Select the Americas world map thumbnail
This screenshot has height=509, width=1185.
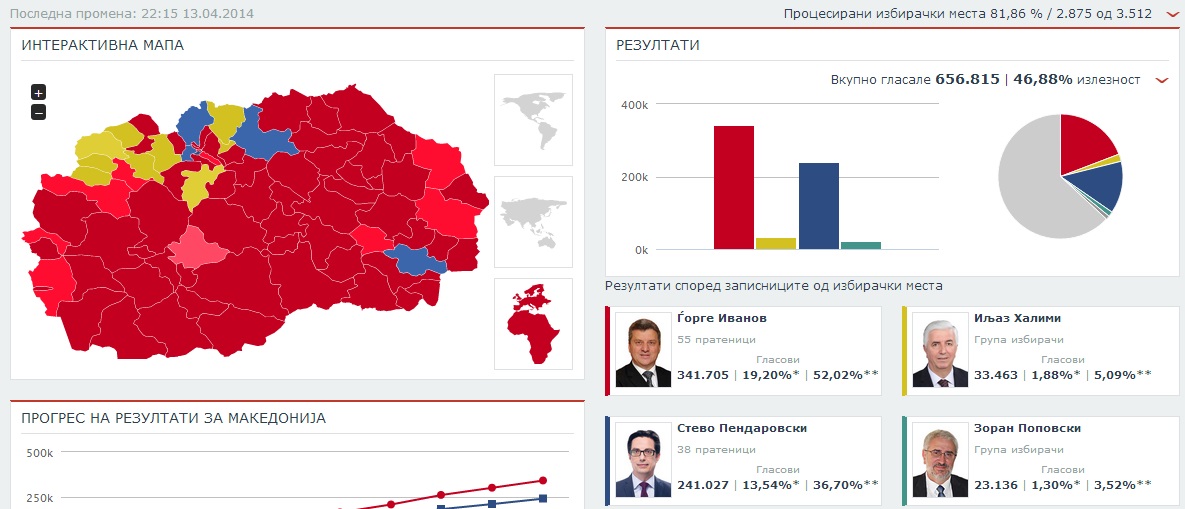click(533, 119)
